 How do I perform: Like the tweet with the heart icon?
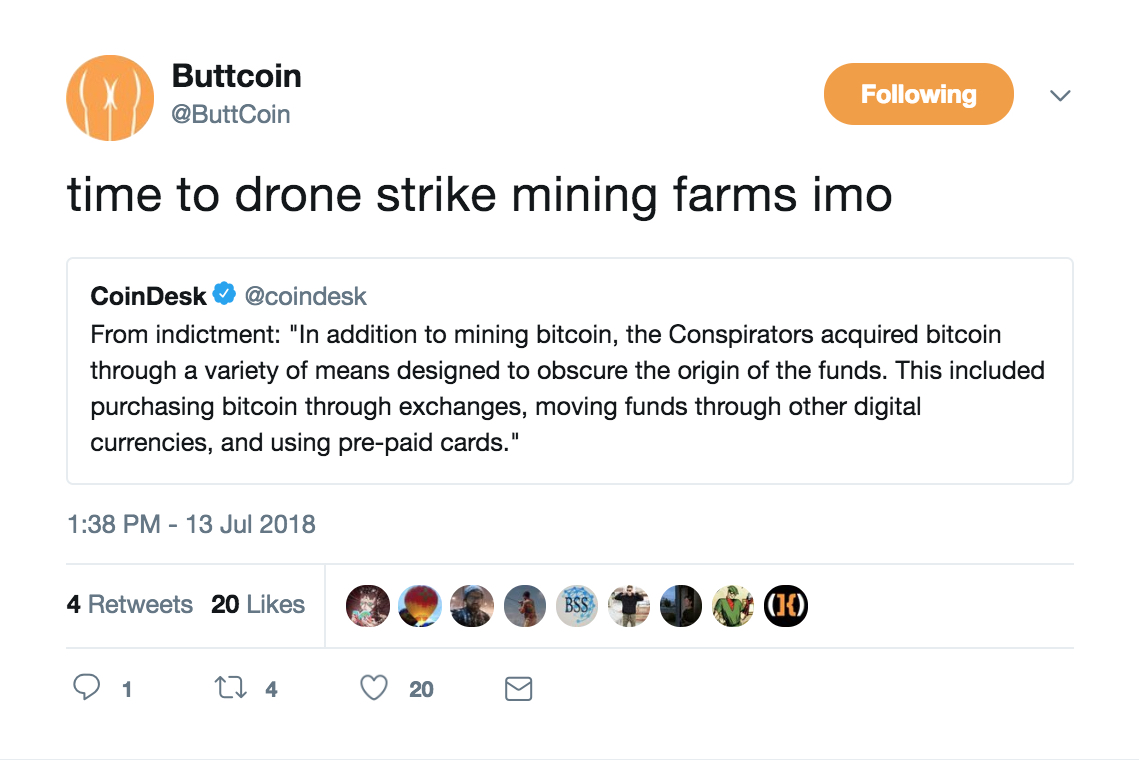tap(373, 688)
